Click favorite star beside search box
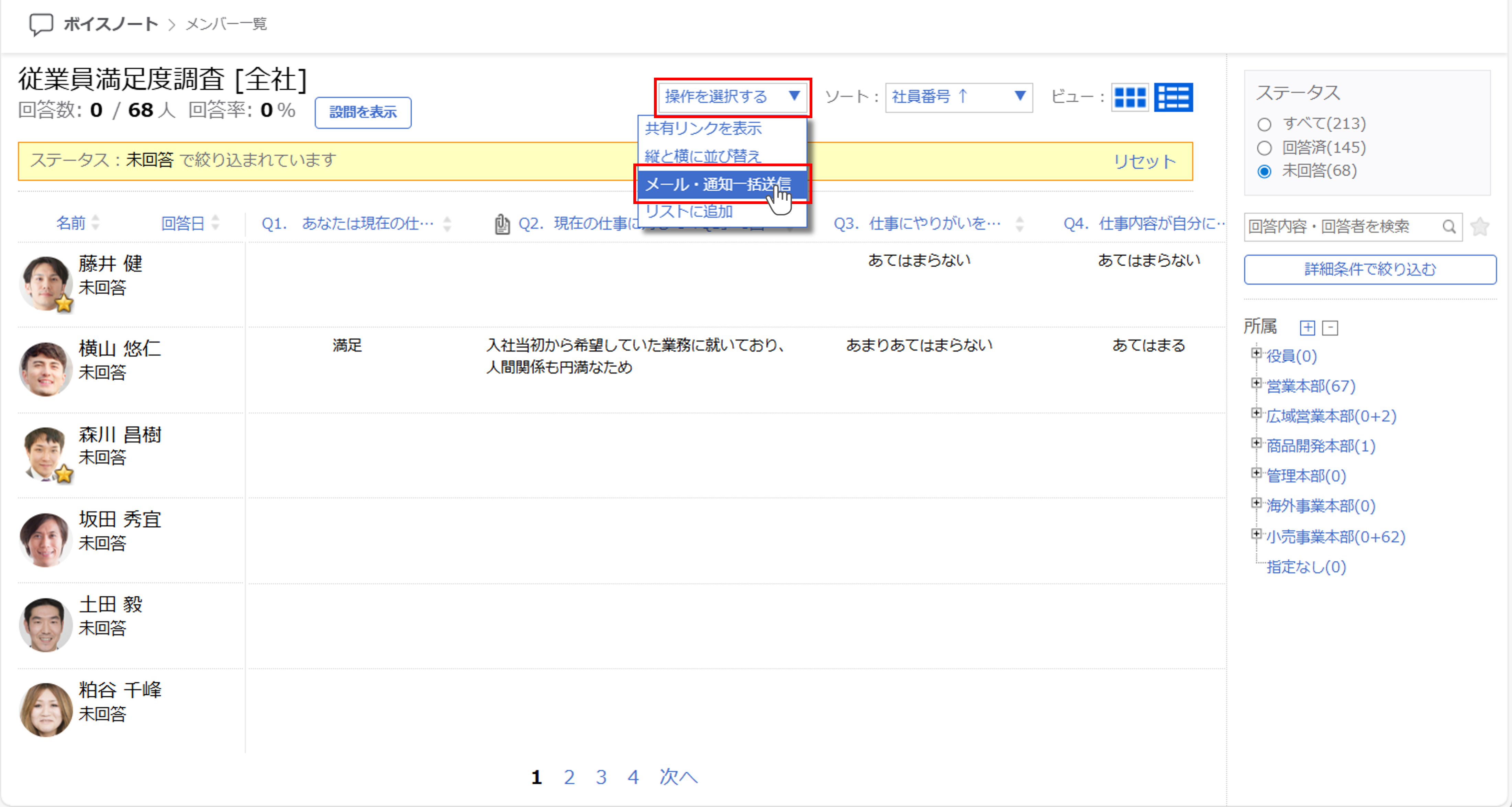 coord(1480,226)
